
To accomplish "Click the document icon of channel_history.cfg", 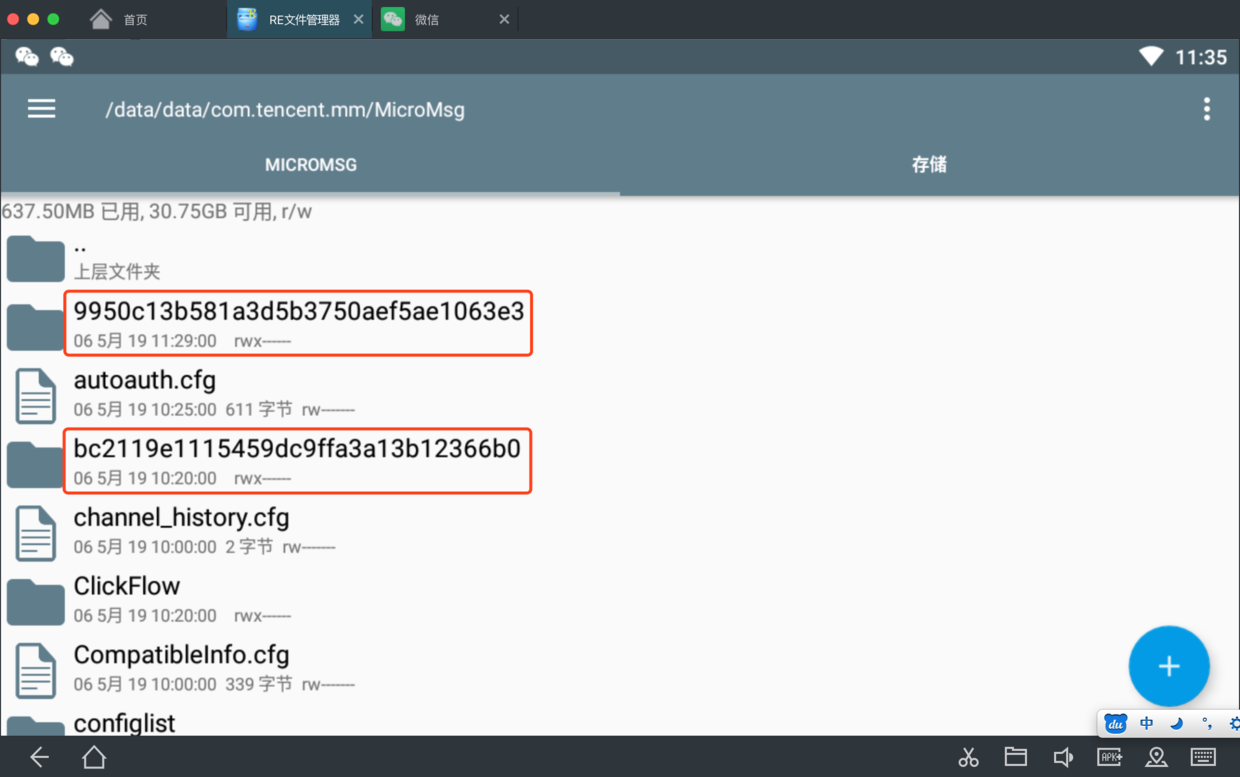I will click(x=36, y=532).
